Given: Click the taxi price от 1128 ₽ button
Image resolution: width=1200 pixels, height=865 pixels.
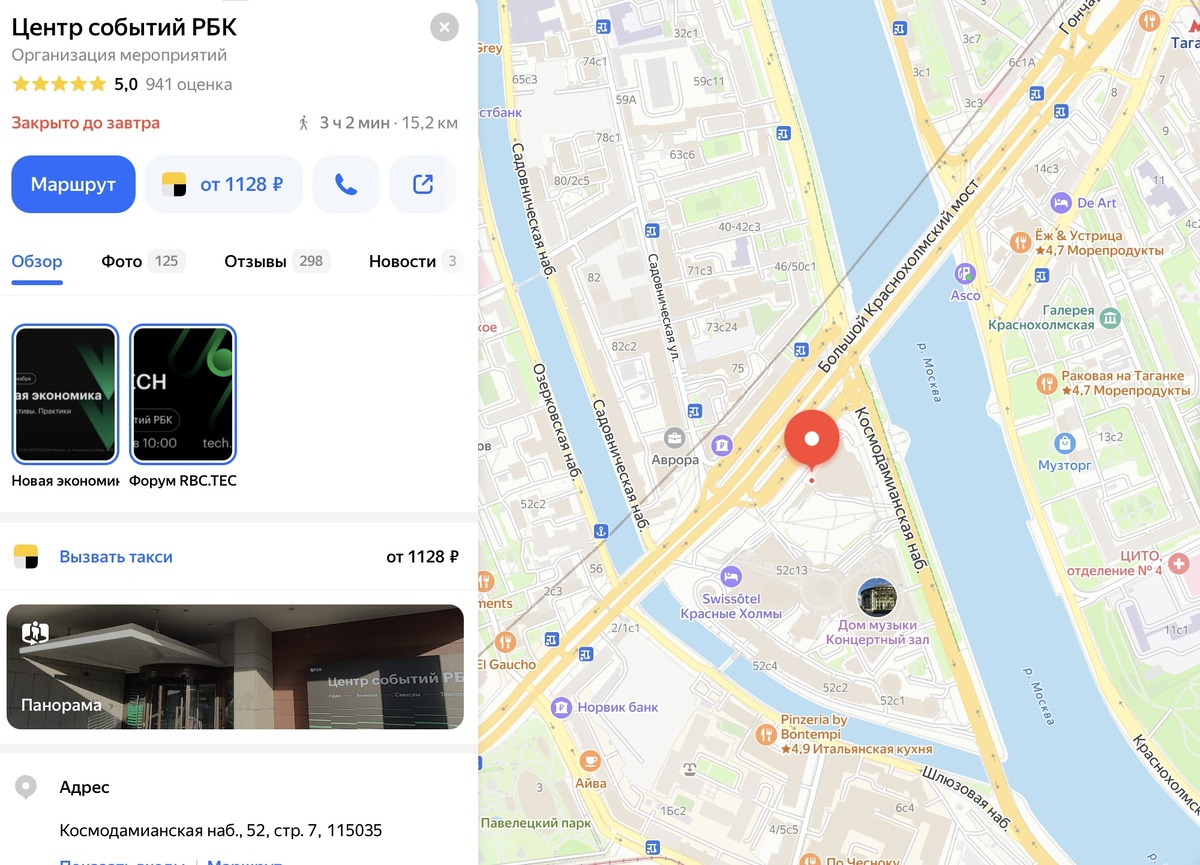Looking at the screenshot, I should tap(224, 184).
